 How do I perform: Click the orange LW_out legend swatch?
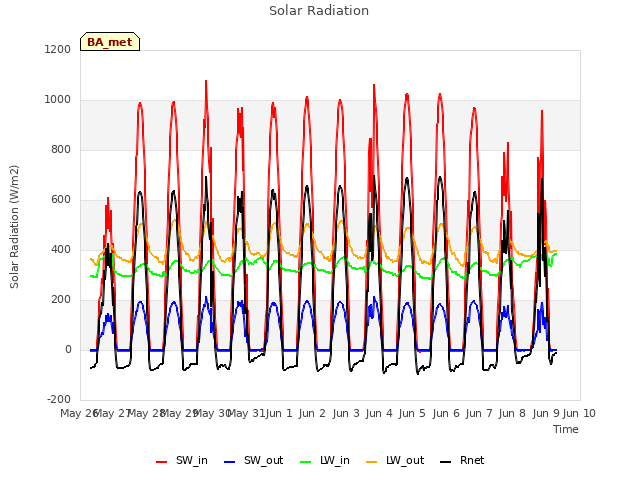pyautogui.click(x=371, y=462)
